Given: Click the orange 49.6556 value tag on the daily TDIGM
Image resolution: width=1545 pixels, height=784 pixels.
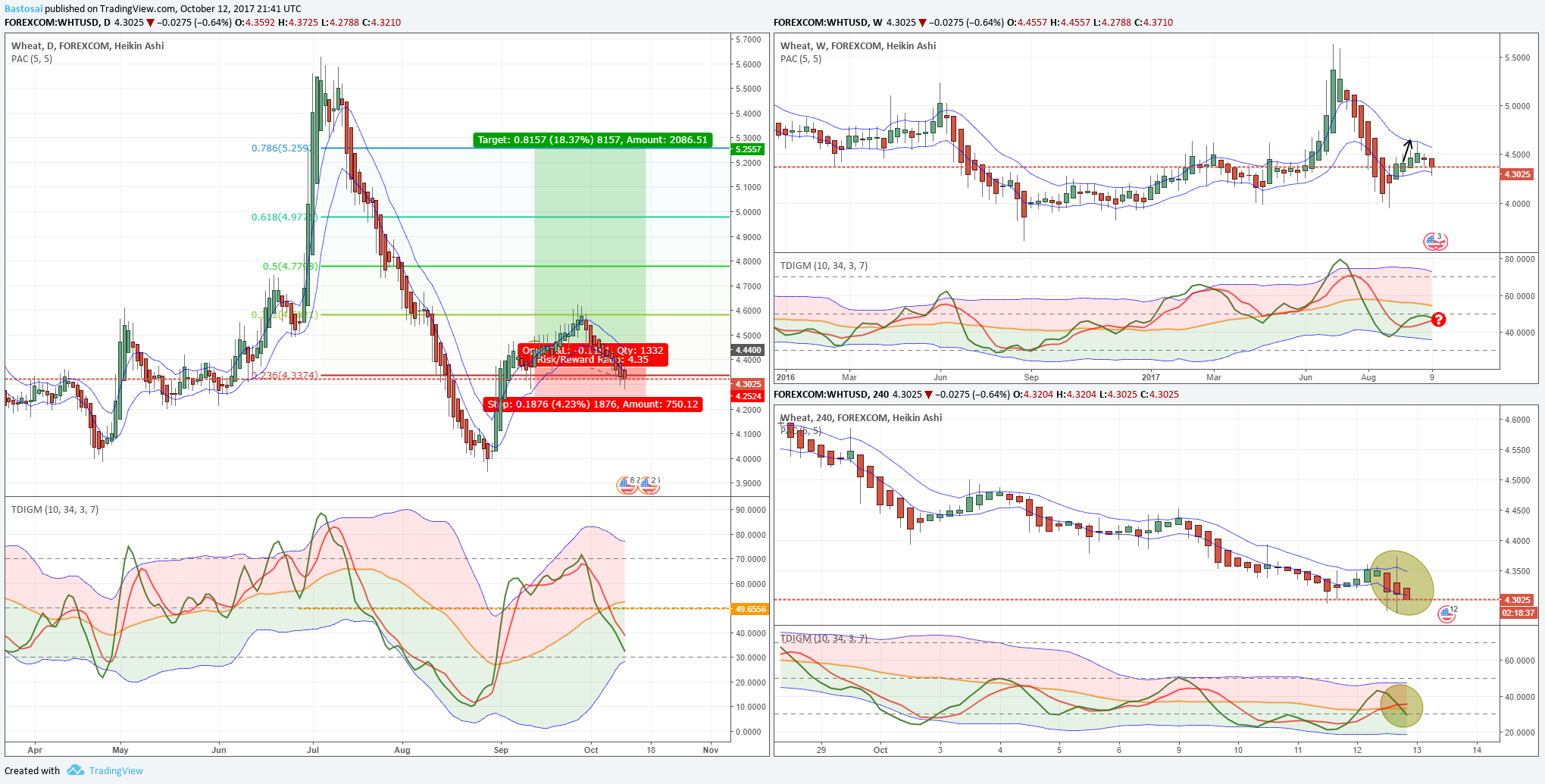Looking at the screenshot, I should pyautogui.click(x=750, y=609).
